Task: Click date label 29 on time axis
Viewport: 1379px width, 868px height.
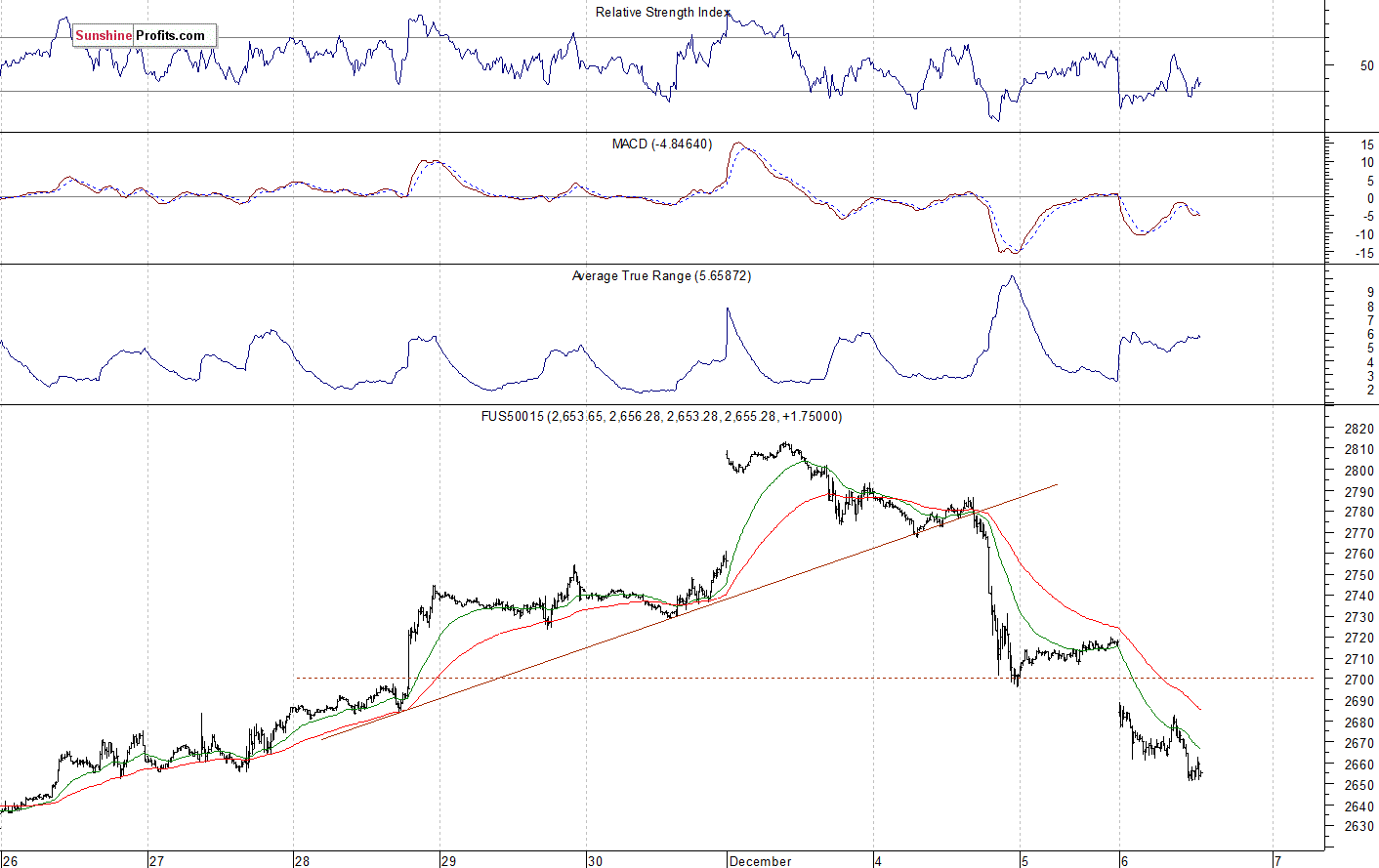Action: coord(449,860)
